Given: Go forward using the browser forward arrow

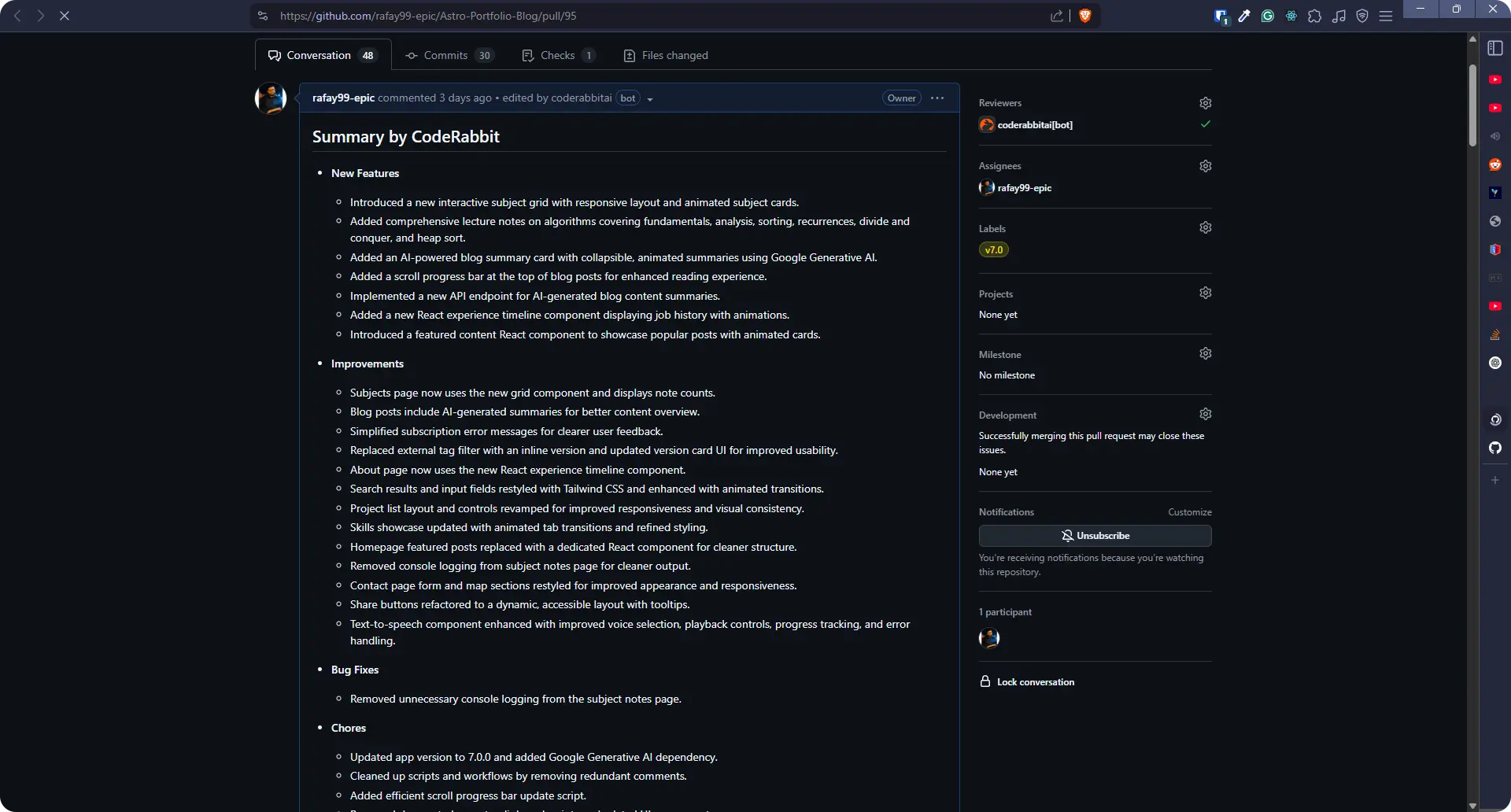Looking at the screenshot, I should [41, 16].
